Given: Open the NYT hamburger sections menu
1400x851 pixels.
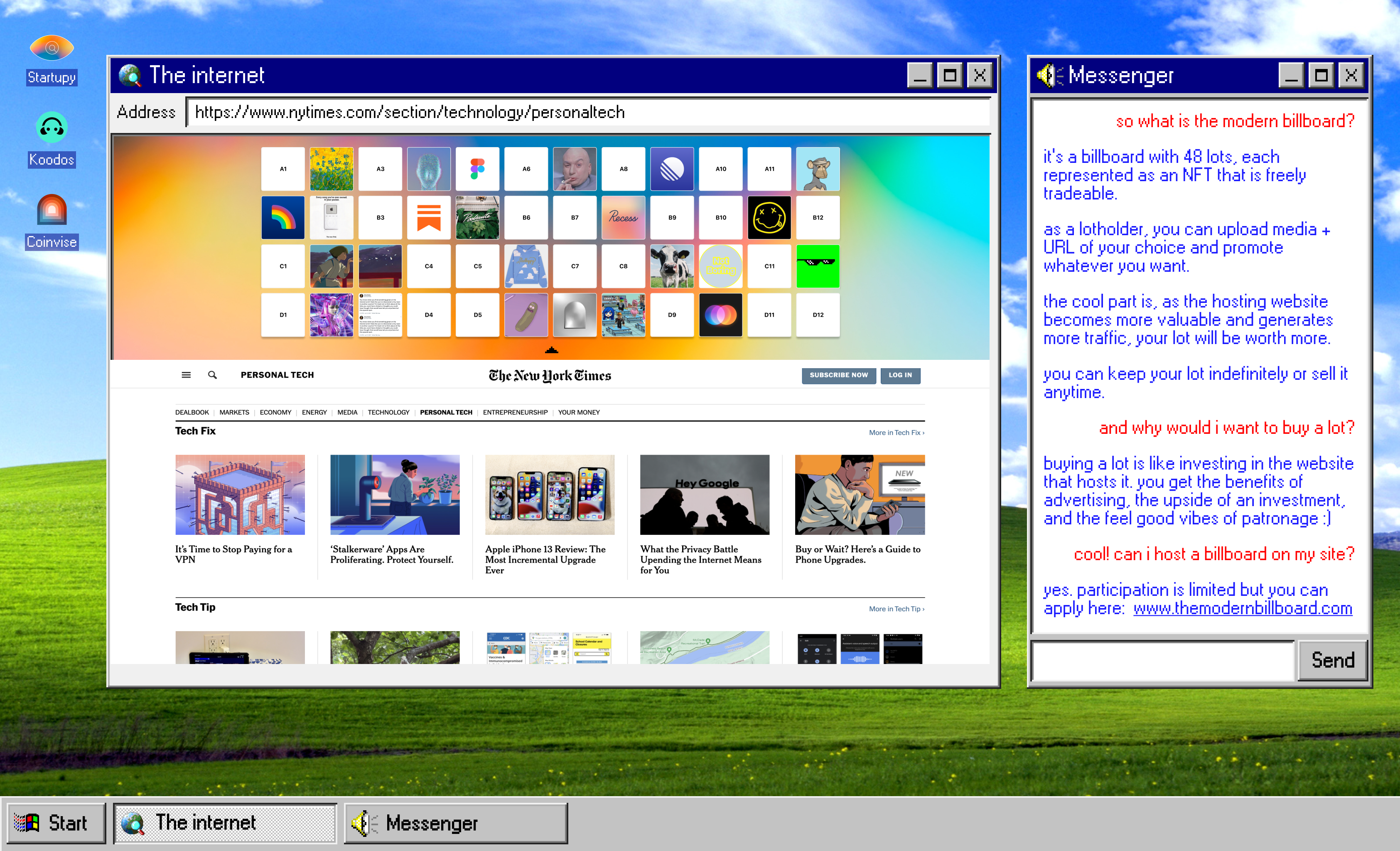Looking at the screenshot, I should [186, 375].
